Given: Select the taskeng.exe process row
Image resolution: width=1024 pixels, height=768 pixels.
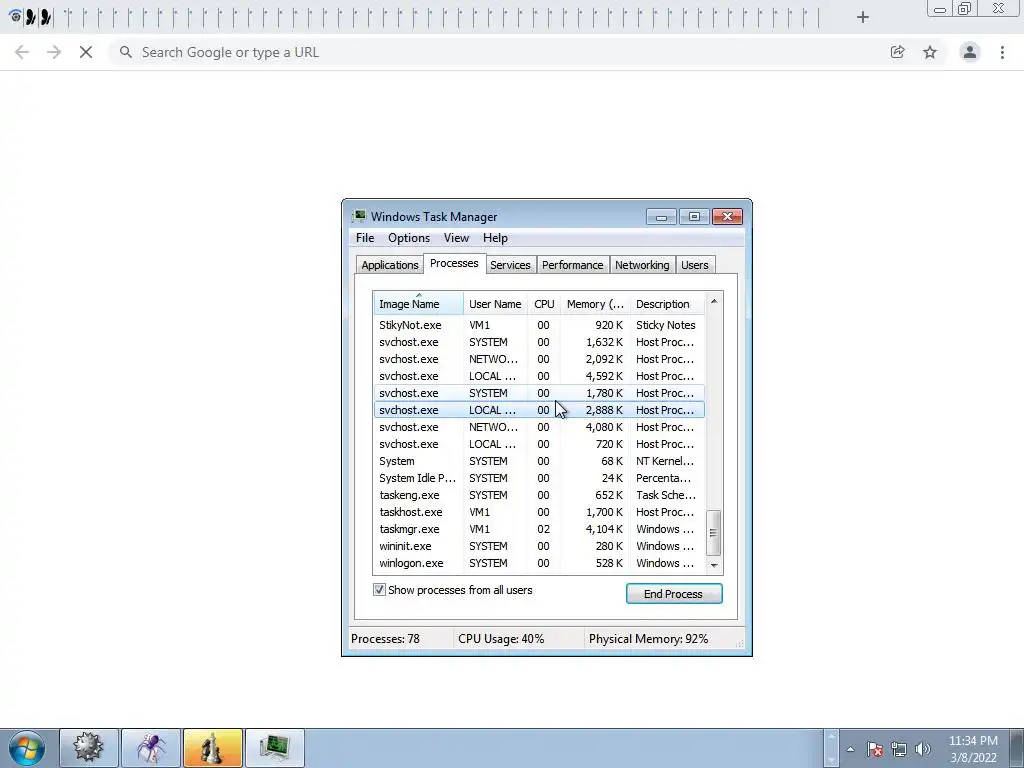Looking at the screenshot, I should pyautogui.click(x=539, y=495).
